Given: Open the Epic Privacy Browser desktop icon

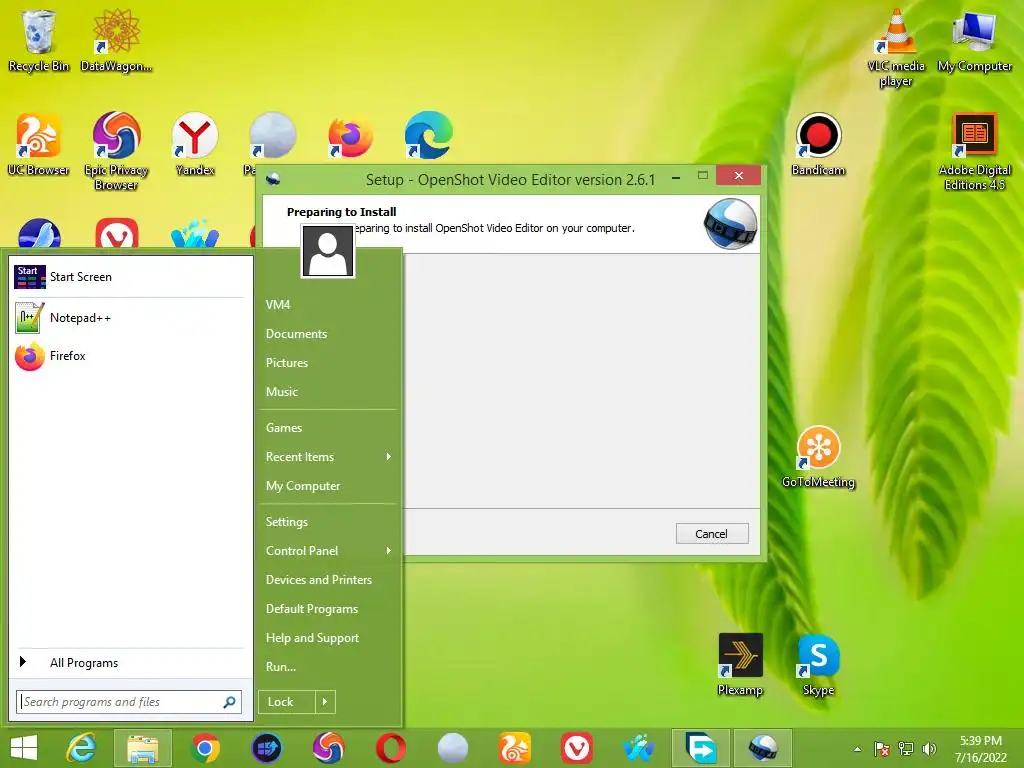Looking at the screenshot, I should pyautogui.click(x=116, y=151).
